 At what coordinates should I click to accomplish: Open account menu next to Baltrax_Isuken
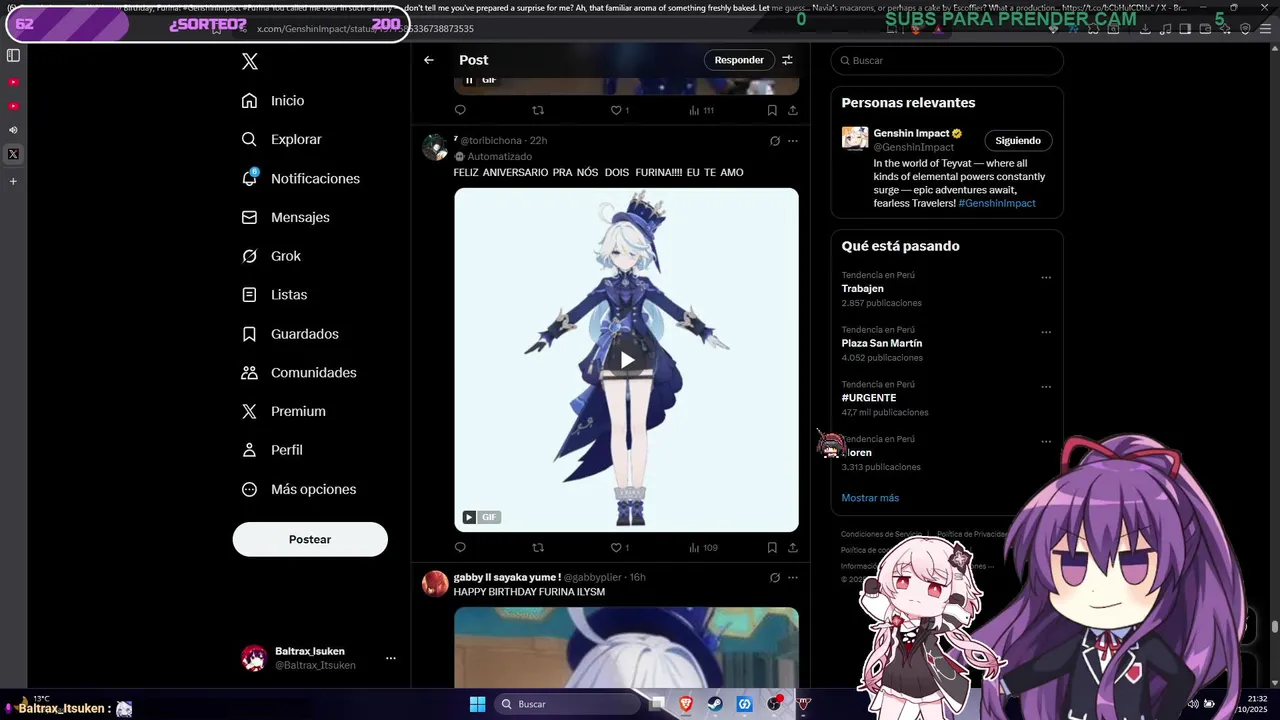click(391, 658)
